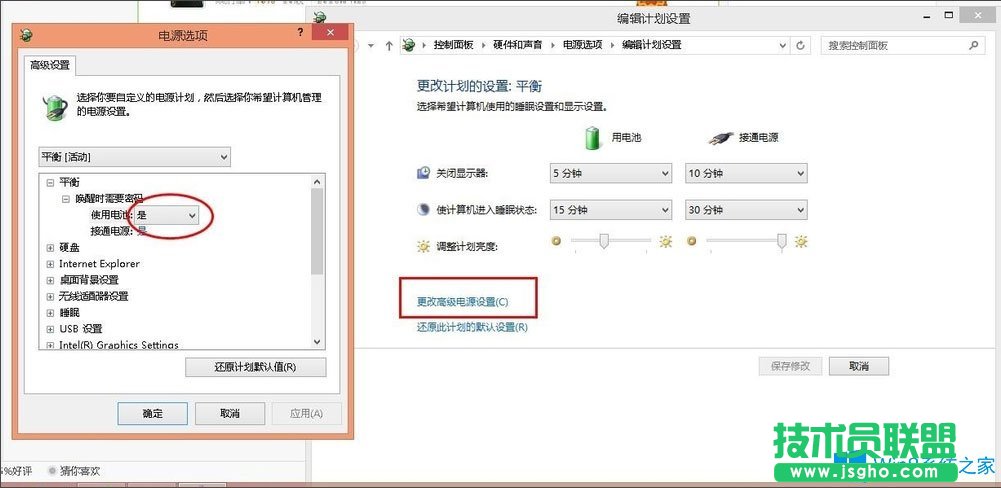This screenshot has height=488, width=1001.
Task: Click plugged-in brightness slider thumb
Action: (x=781, y=241)
